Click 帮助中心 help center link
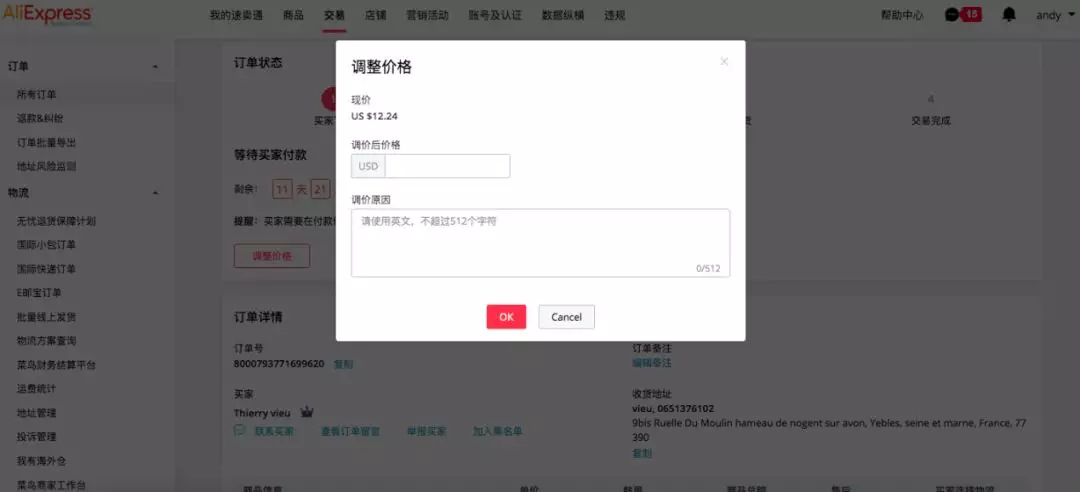Image resolution: width=1080 pixels, height=492 pixels. [x=902, y=15]
